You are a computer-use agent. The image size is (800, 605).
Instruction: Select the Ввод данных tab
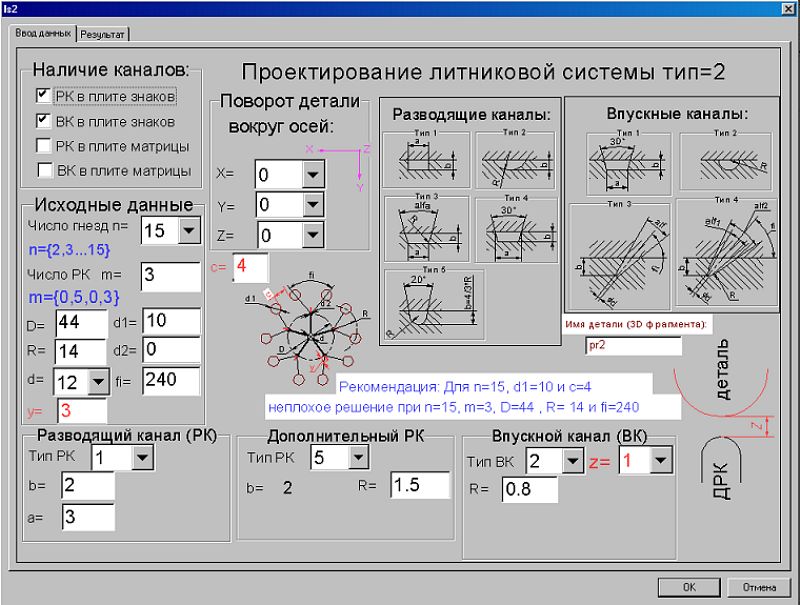pos(42,32)
